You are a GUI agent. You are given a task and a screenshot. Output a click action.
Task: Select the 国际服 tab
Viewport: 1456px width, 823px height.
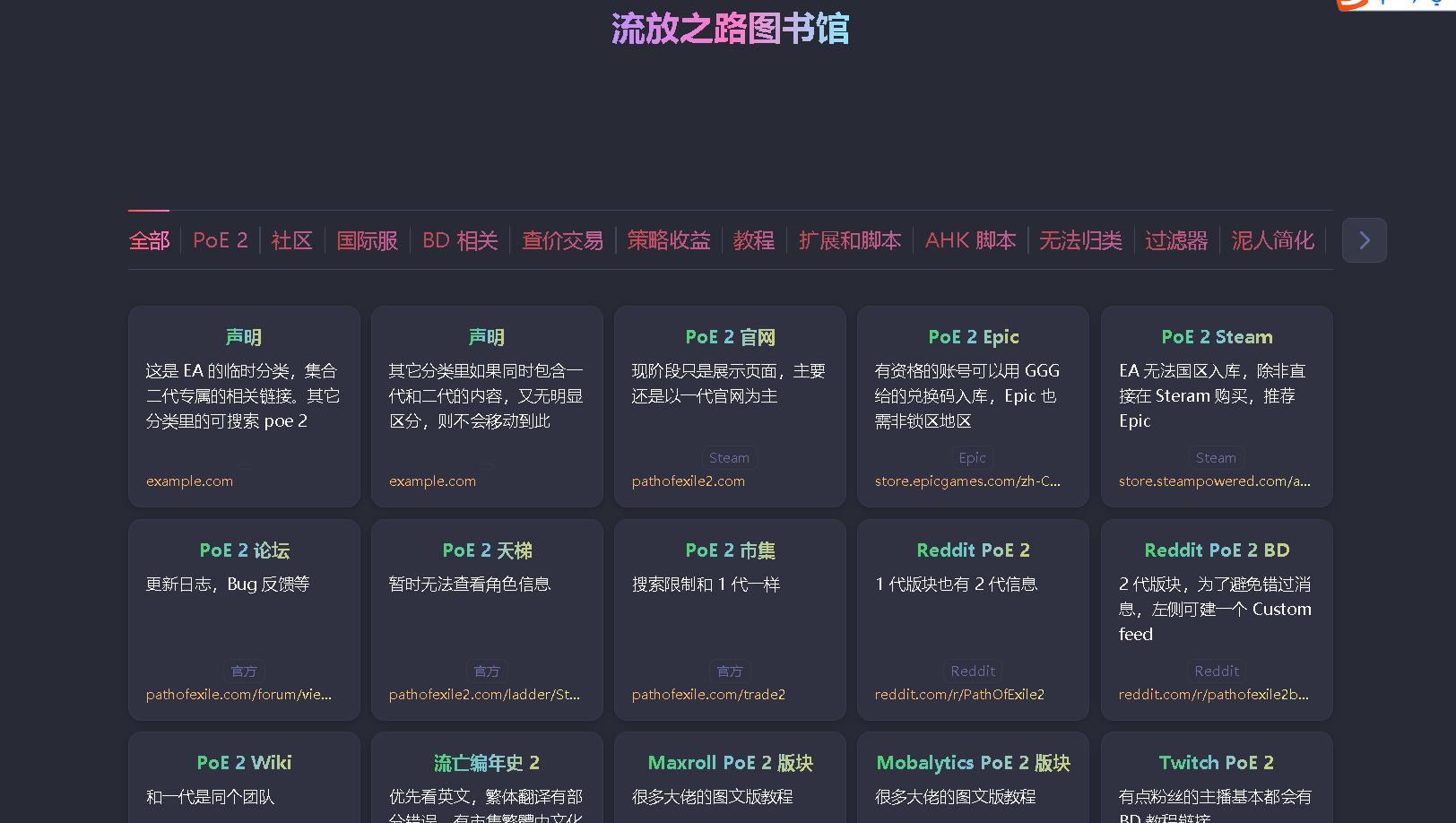click(368, 240)
